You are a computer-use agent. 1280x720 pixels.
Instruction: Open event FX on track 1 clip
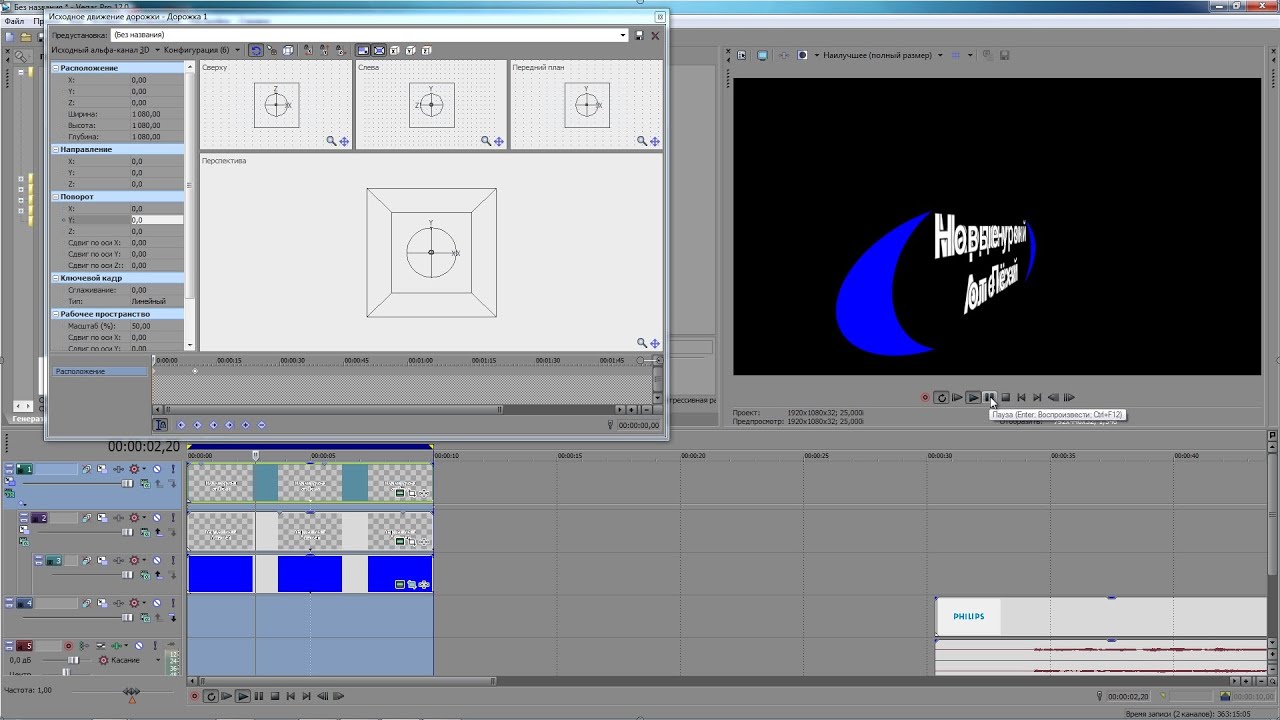coord(424,493)
